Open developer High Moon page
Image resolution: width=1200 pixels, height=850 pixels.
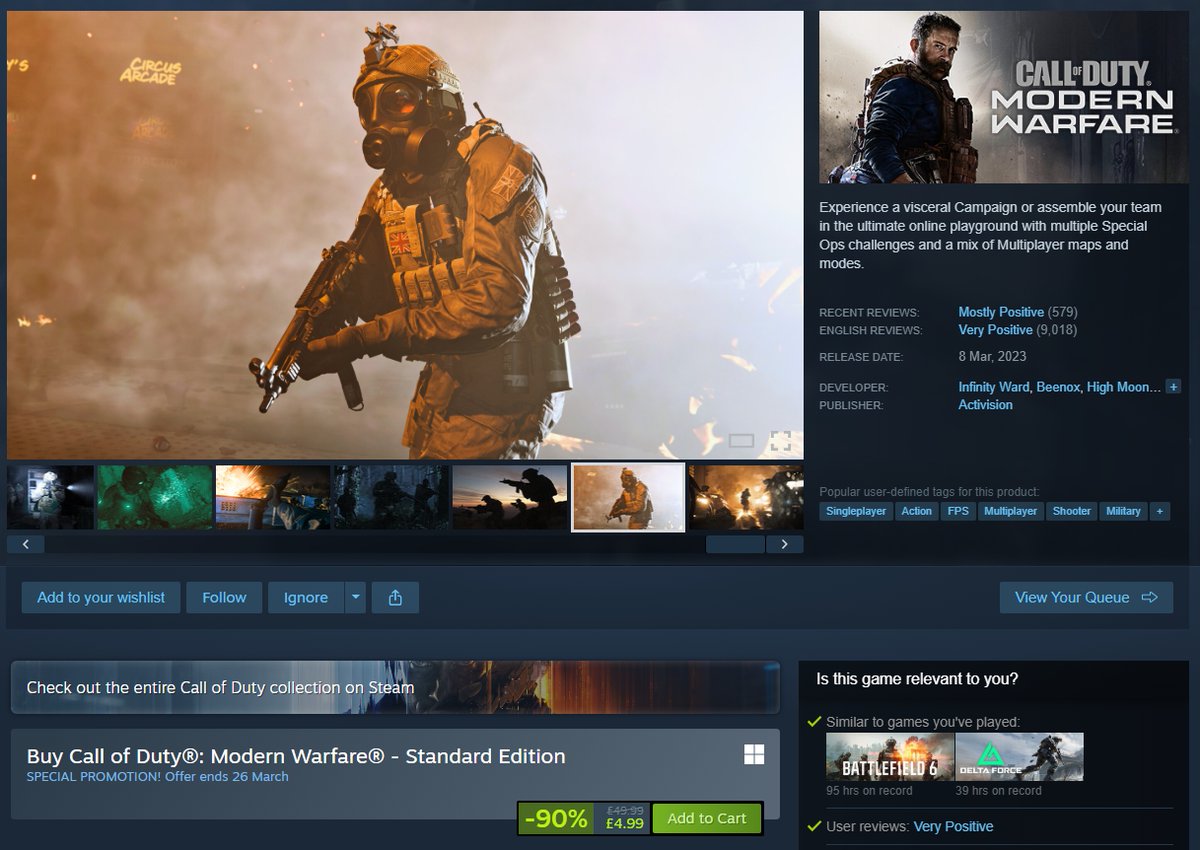point(1124,387)
